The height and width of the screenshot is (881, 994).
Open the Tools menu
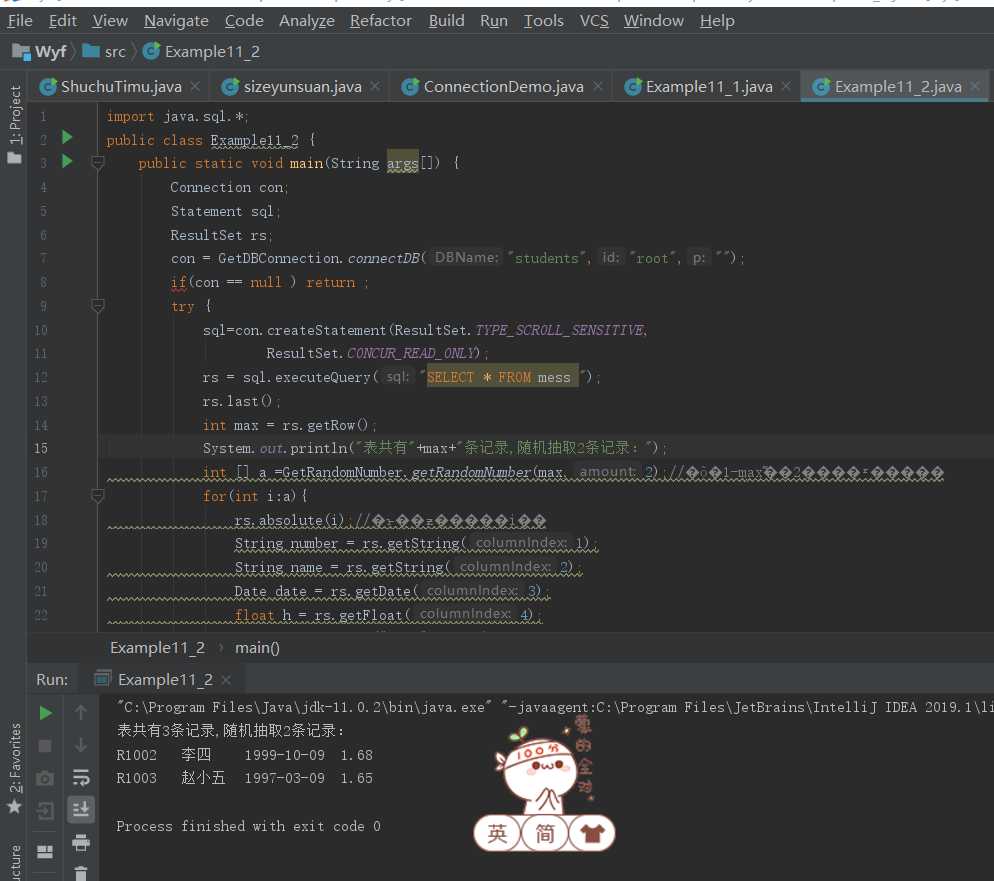pos(543,21)
